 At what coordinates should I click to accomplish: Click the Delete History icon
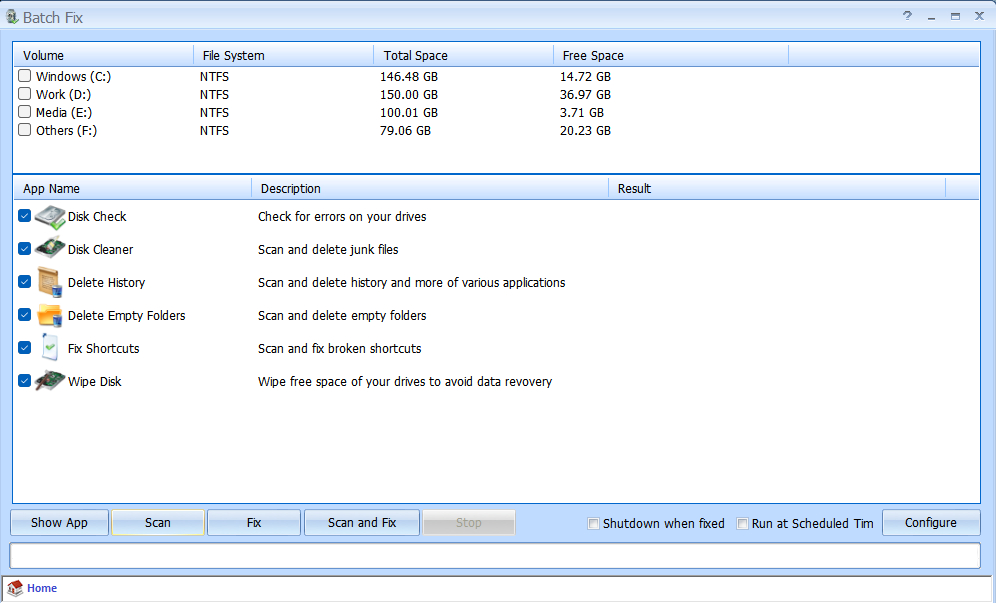50,282
